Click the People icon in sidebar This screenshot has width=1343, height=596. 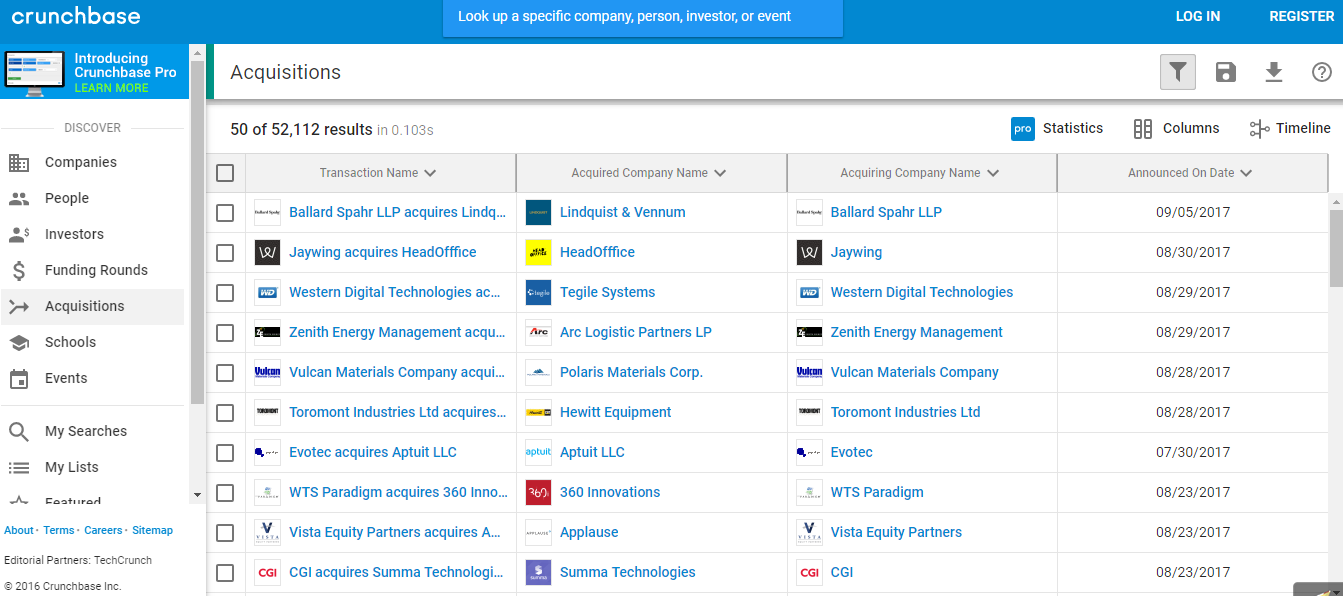19,198
